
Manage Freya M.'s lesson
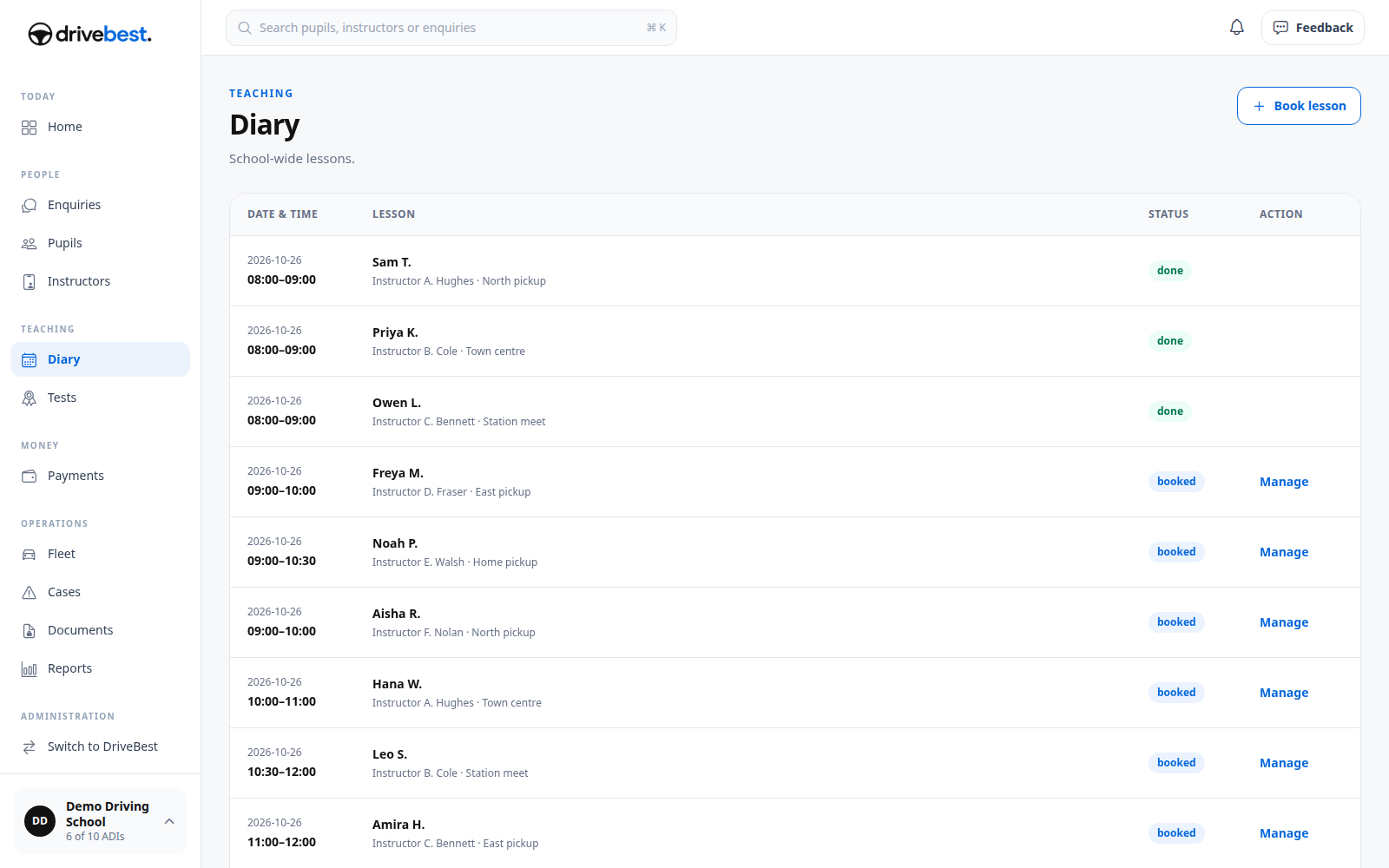click(1284, 482)
